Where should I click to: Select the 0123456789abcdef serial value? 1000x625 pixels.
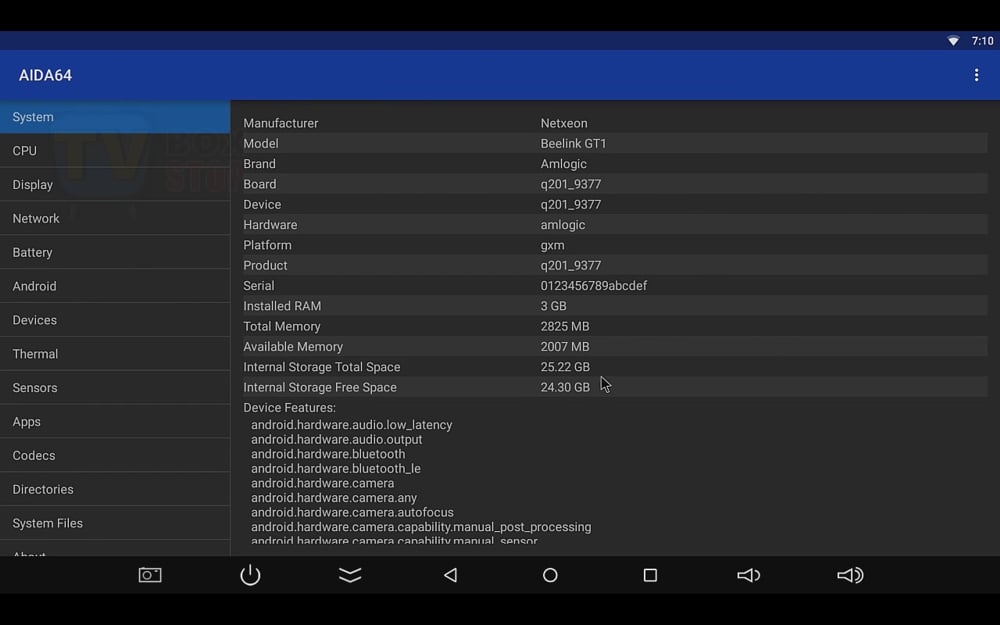[594, 286]
